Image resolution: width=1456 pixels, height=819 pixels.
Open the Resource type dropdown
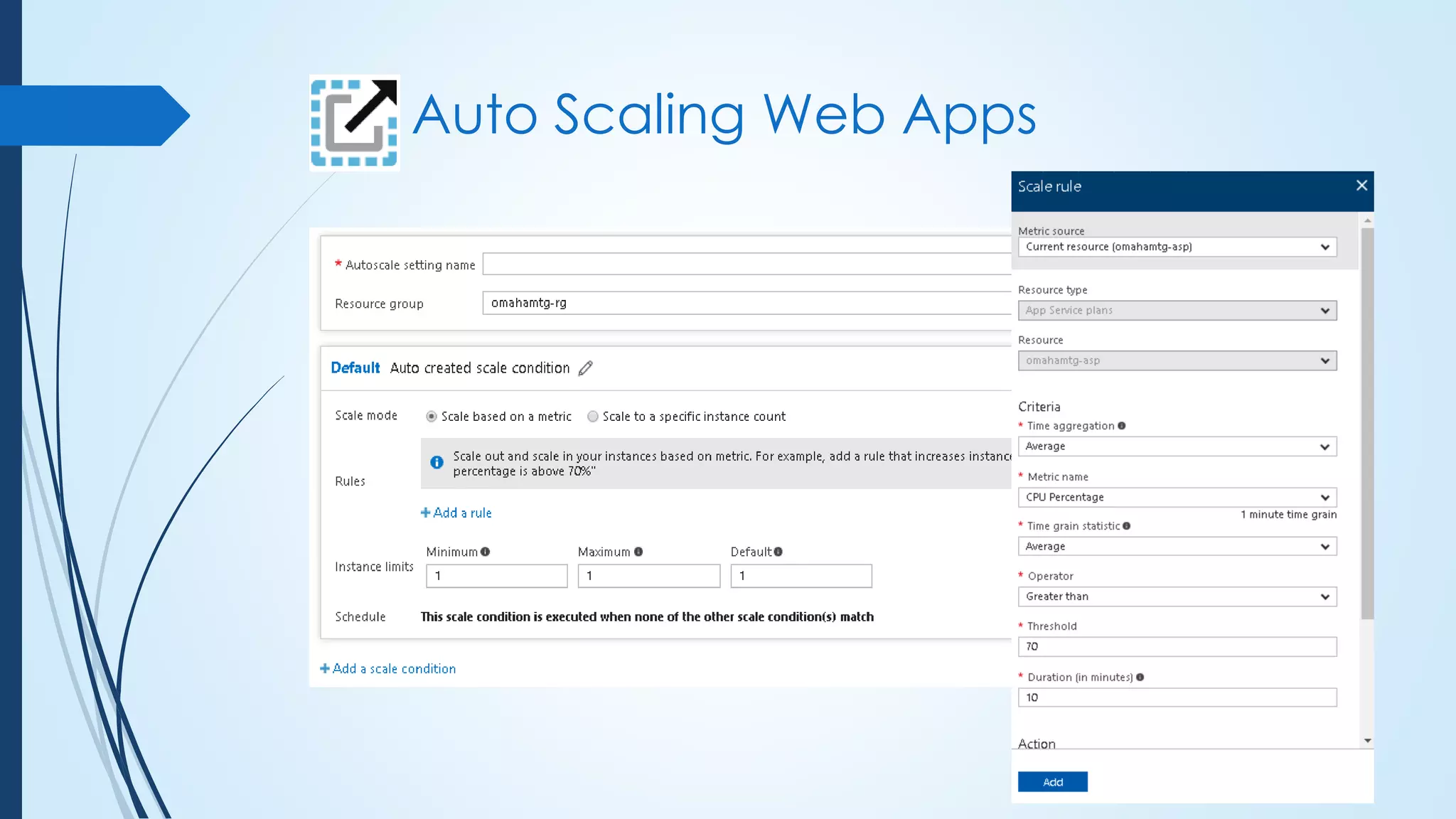[x=1177, y=311]
